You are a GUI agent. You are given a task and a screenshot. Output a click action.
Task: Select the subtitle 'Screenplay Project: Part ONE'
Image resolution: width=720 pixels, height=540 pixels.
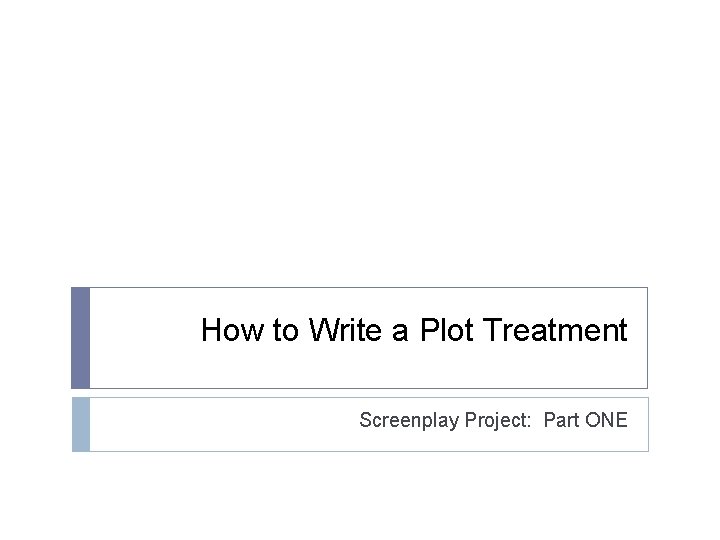[x=493, y=420]
